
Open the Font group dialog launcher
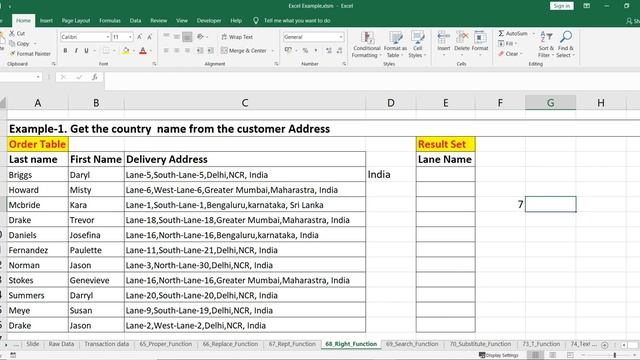tap(154, 64)
